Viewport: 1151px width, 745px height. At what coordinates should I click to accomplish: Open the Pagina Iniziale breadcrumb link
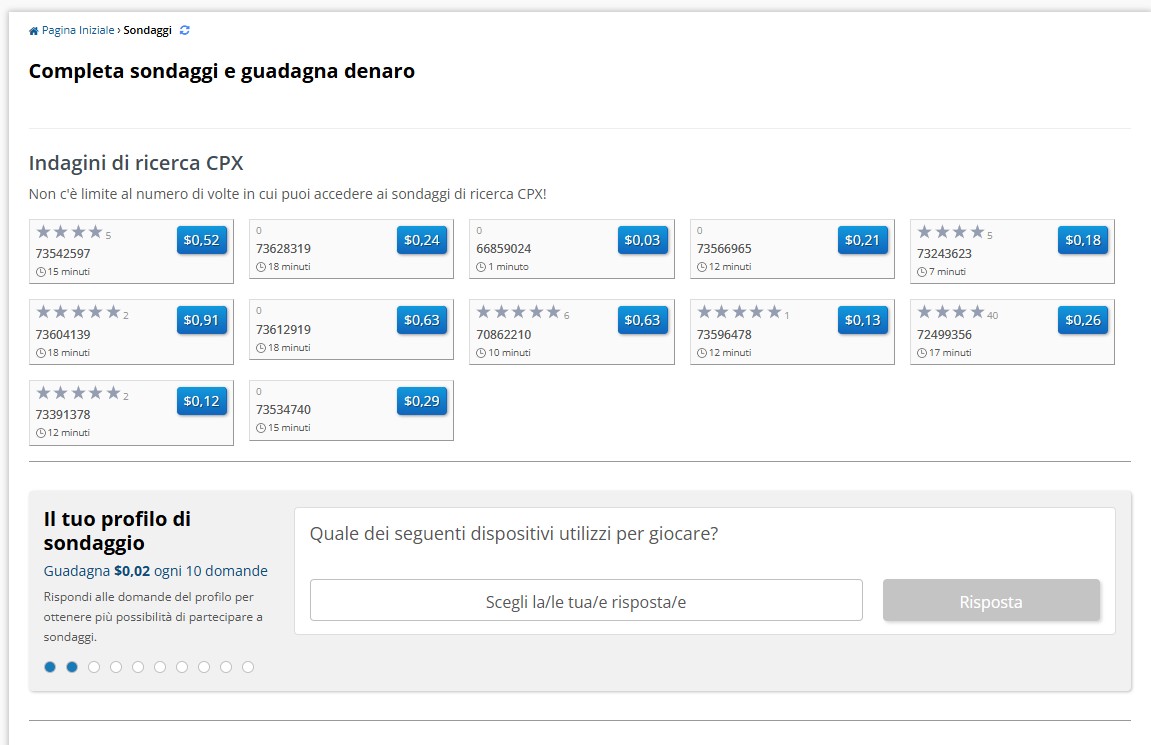78,30
